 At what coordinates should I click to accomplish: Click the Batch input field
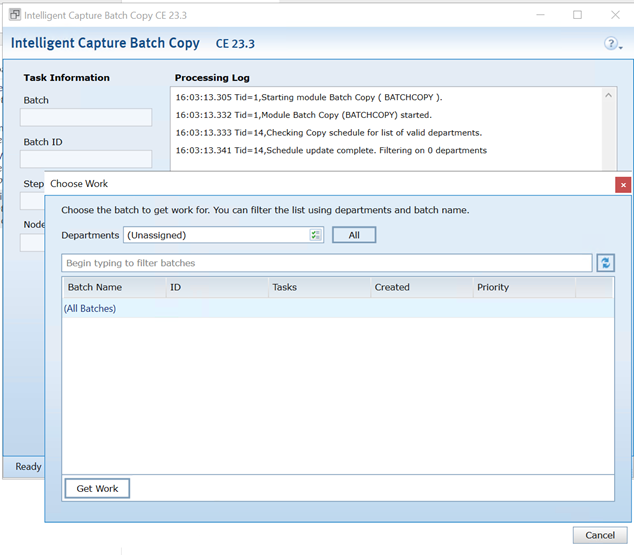[86, 117]
